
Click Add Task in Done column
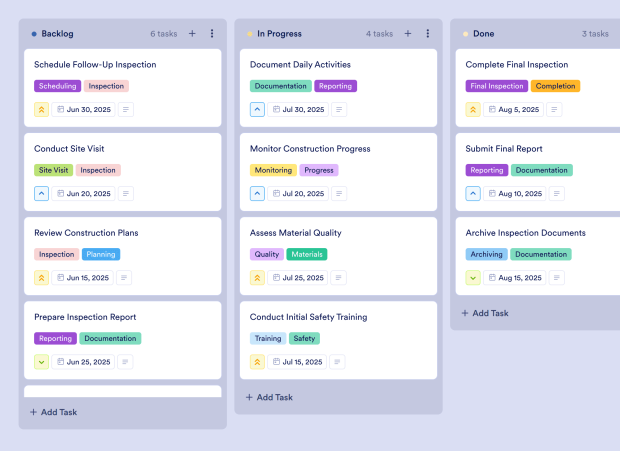486,313
